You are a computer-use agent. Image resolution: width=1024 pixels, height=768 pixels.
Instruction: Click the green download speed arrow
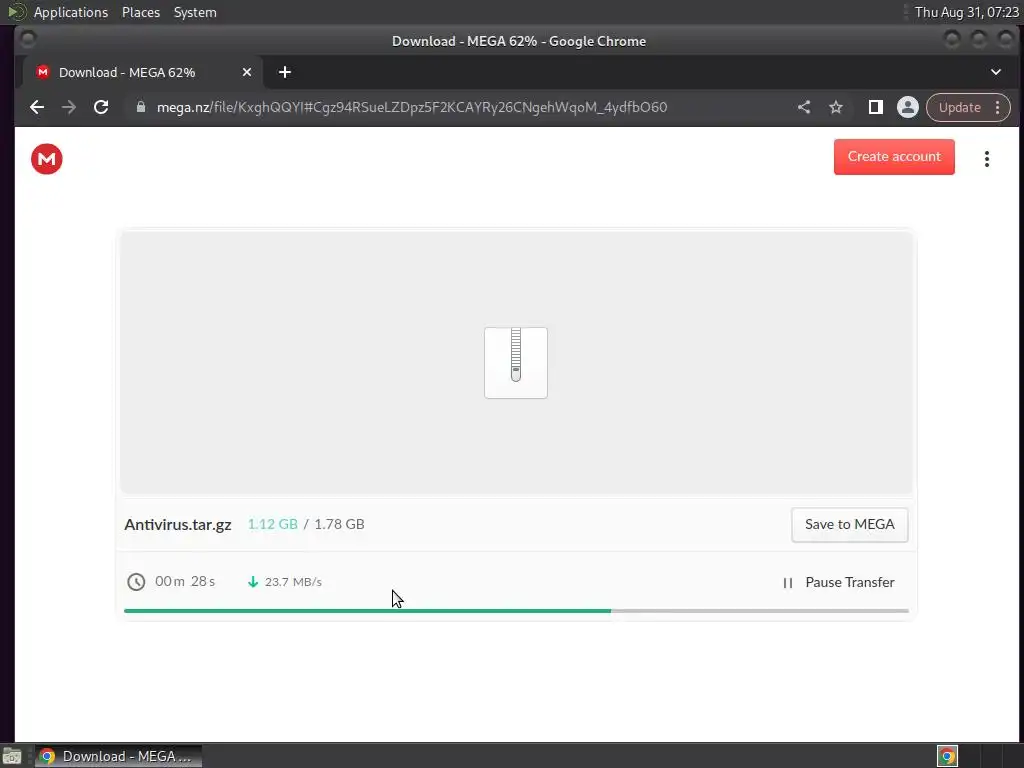(253, 581)
